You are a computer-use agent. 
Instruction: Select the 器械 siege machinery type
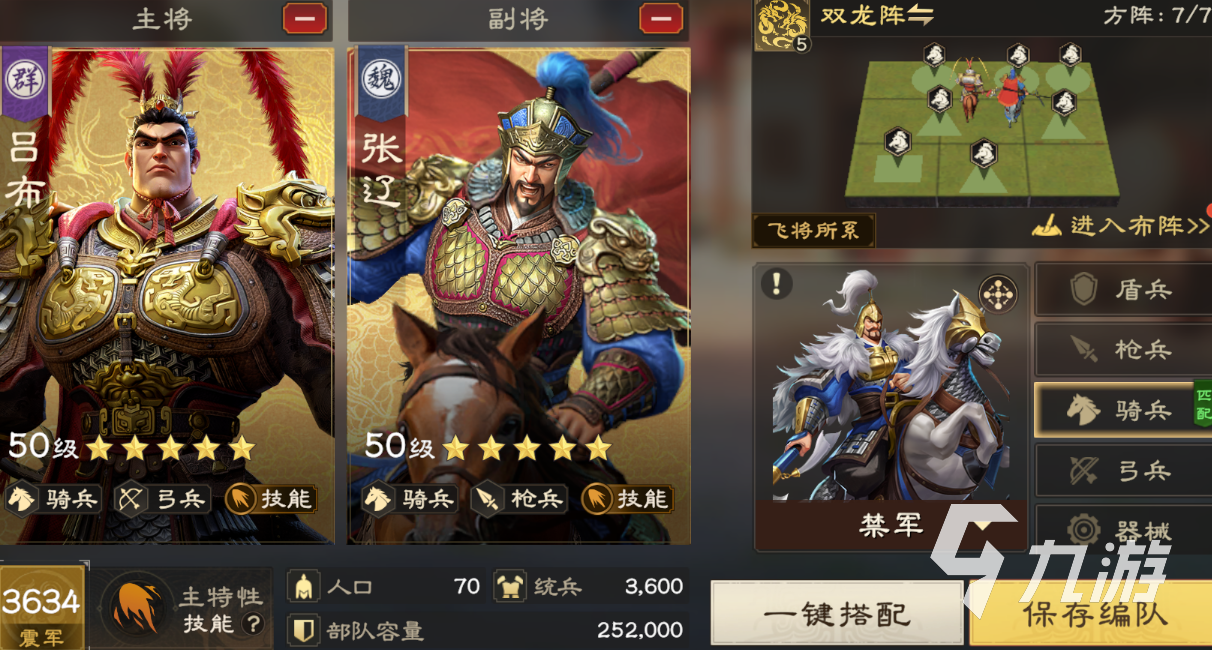coord(1123,529)
